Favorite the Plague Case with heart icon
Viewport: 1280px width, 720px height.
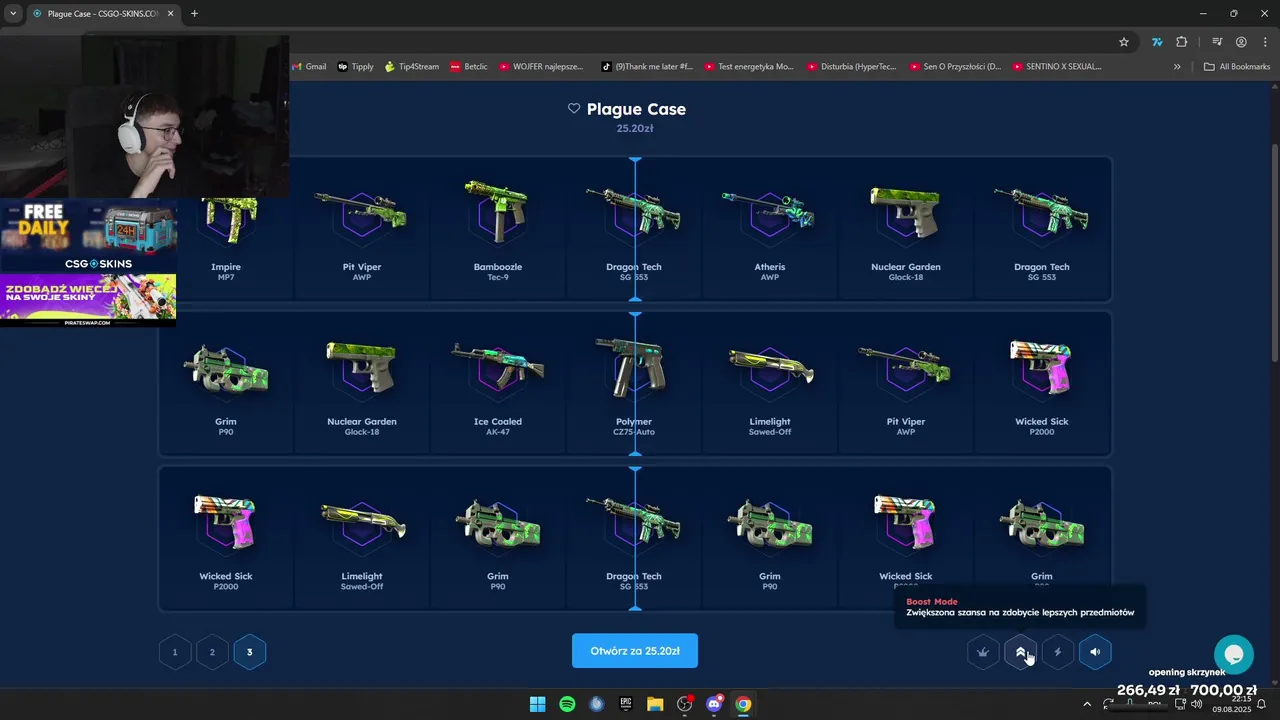pos(574,109)
